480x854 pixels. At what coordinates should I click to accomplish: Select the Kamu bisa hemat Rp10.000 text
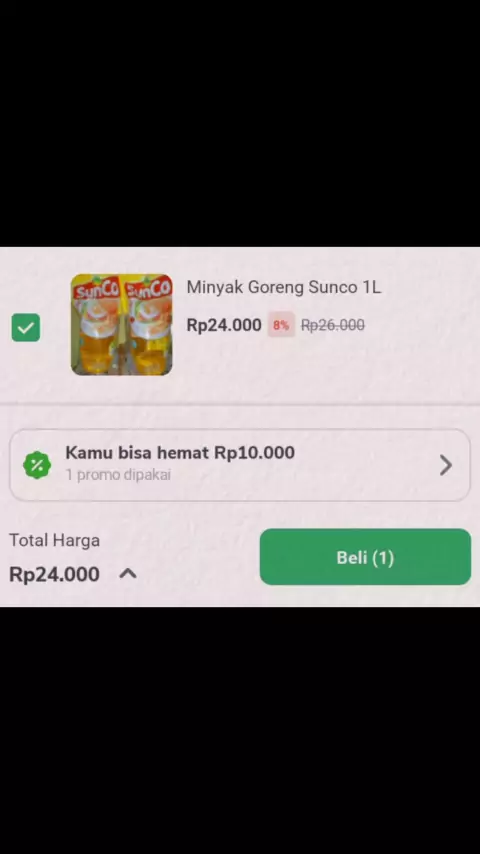point(180,453)
